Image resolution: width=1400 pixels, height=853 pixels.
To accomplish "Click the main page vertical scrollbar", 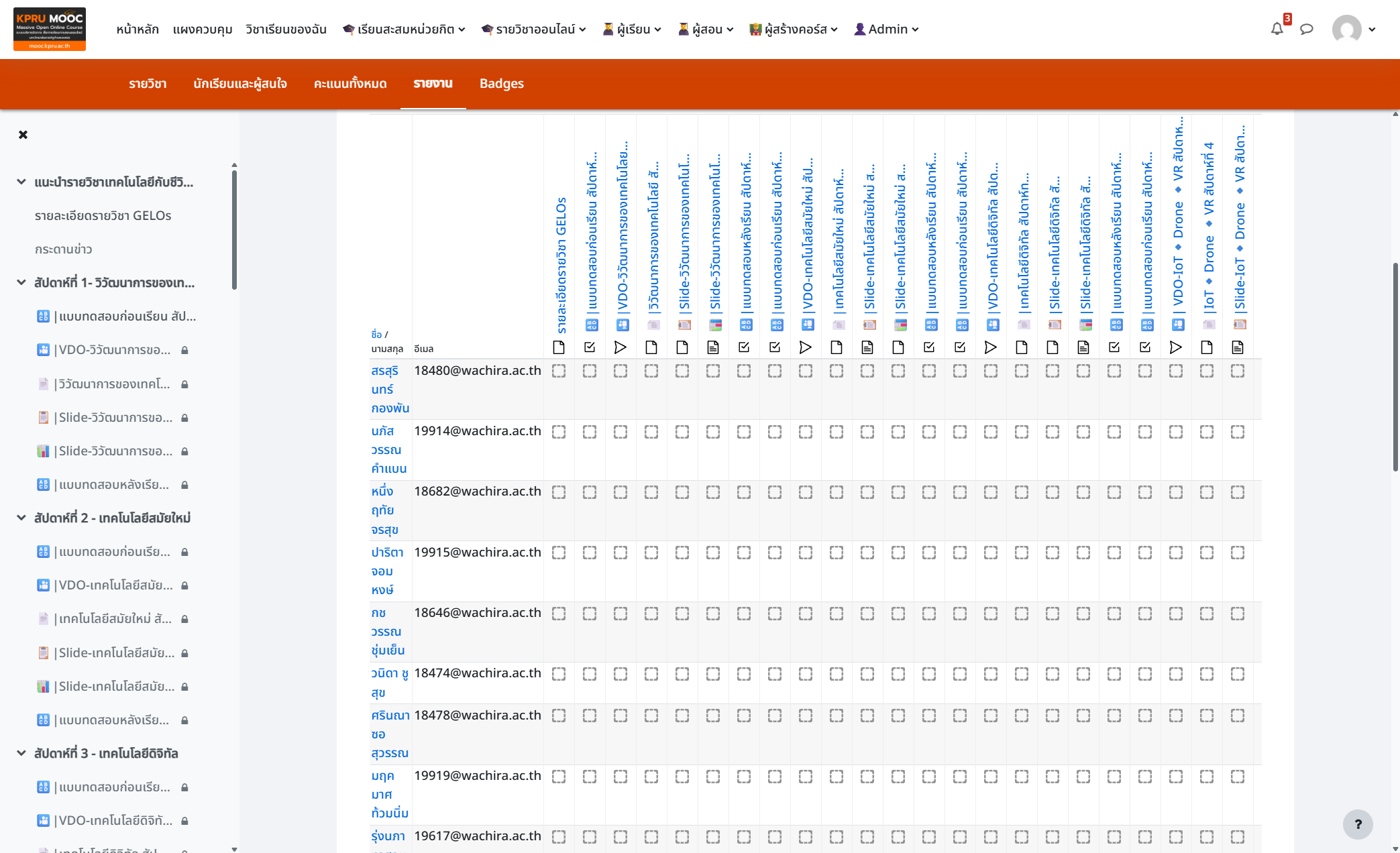I will [1395, 366].
